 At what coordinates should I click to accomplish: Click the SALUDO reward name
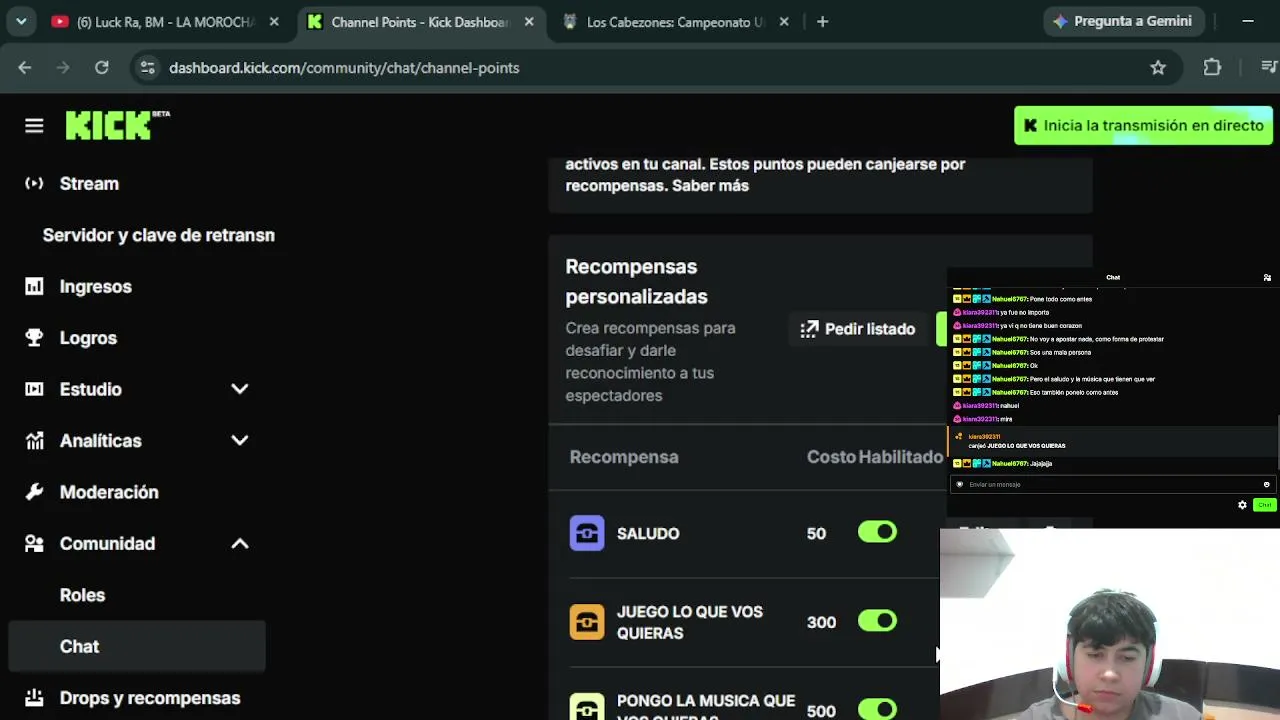point(648,534)
